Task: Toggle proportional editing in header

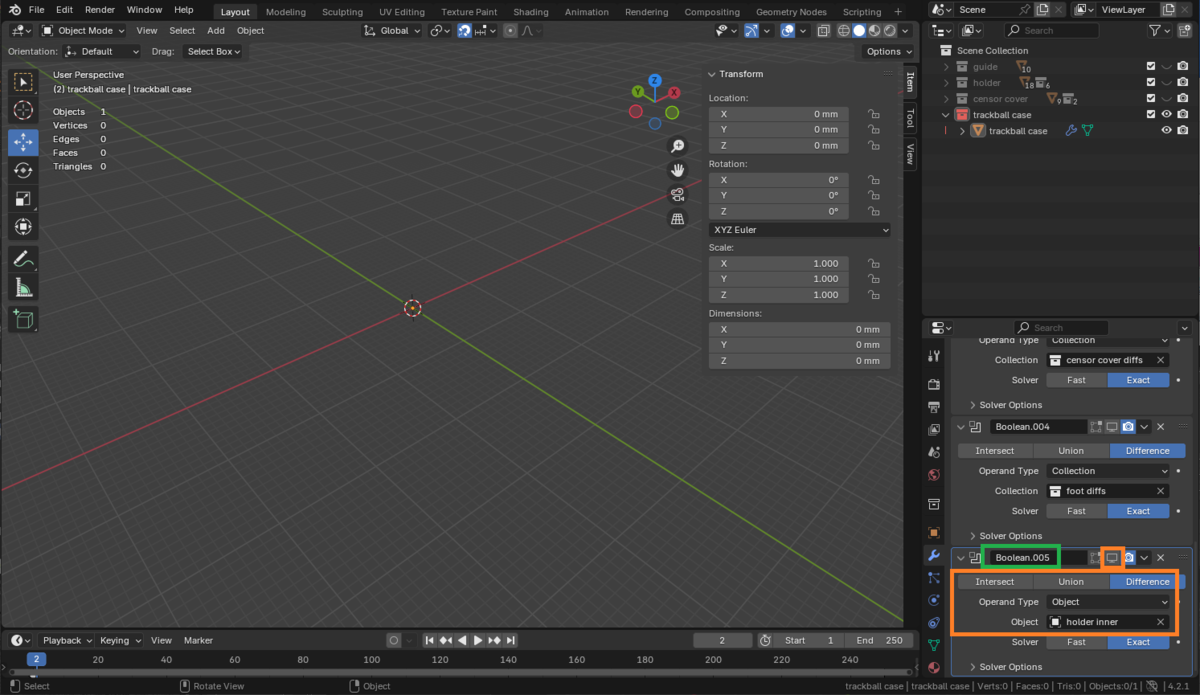Action: click(x=511, y=30)
